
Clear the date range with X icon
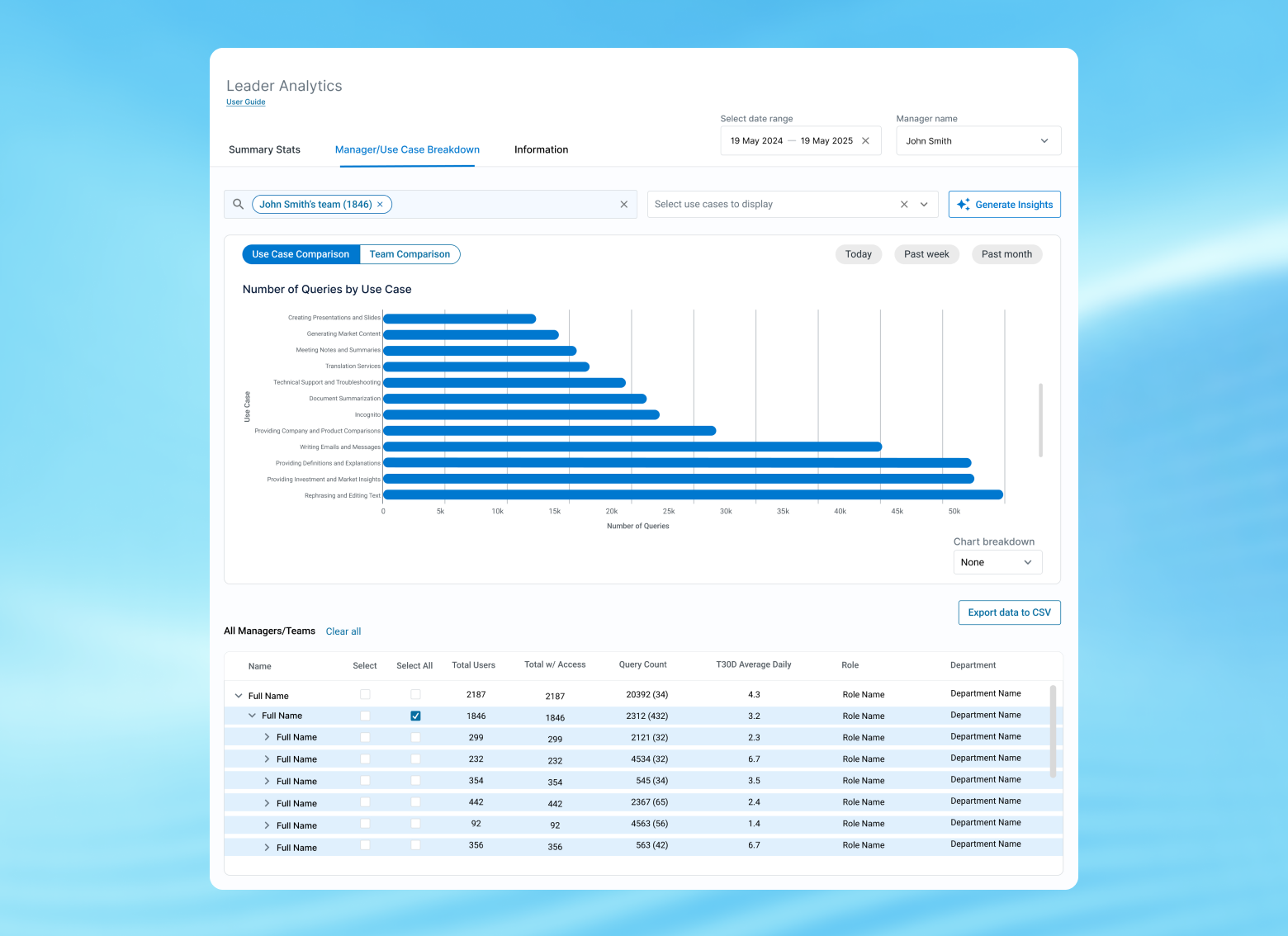(x=865, y=140)
